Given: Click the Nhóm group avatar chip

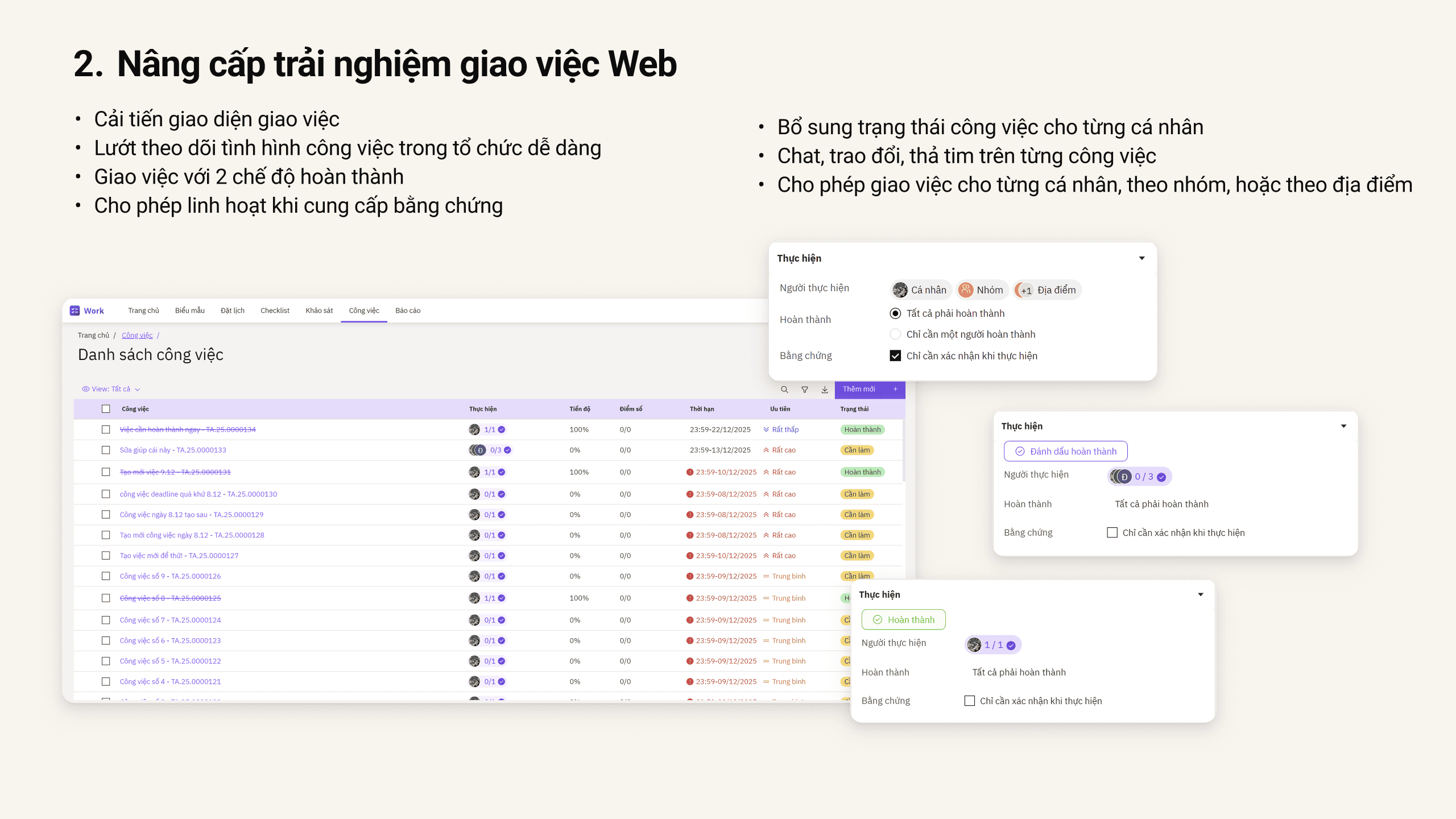Looking at the screenshot, I should (982, 290).
